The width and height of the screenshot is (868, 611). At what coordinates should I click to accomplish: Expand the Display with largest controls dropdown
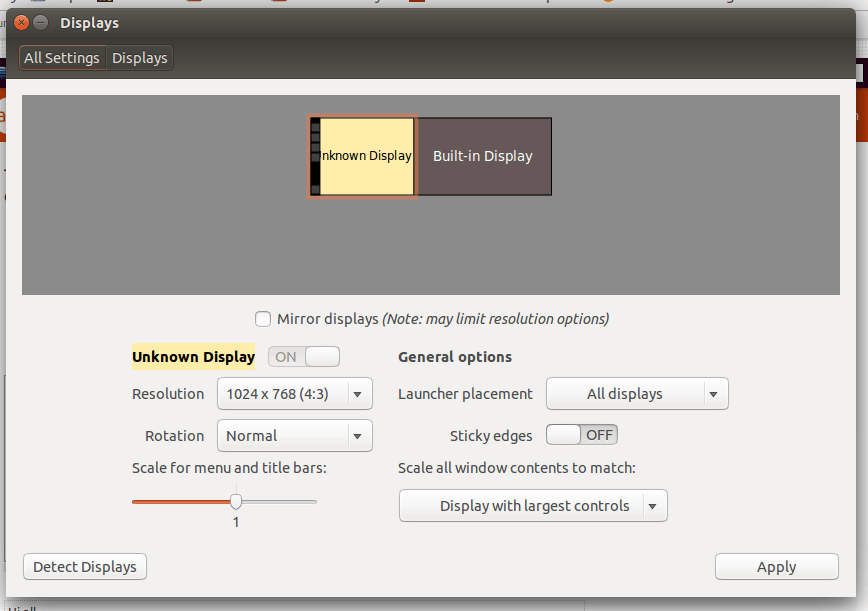[533, 506]
